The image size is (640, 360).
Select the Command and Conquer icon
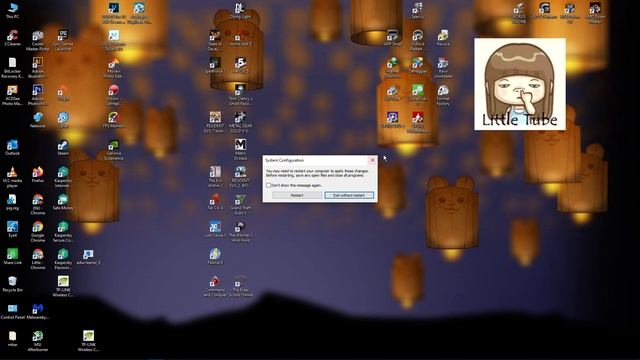point(215,287)
